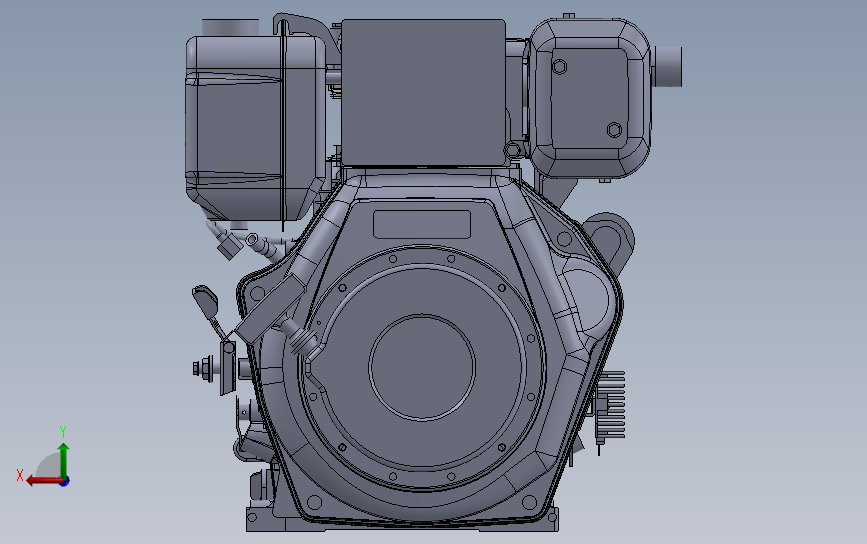Select the large square air cleaner box
The height and width of the screenshot is (544, 867).
pos(423,92)
